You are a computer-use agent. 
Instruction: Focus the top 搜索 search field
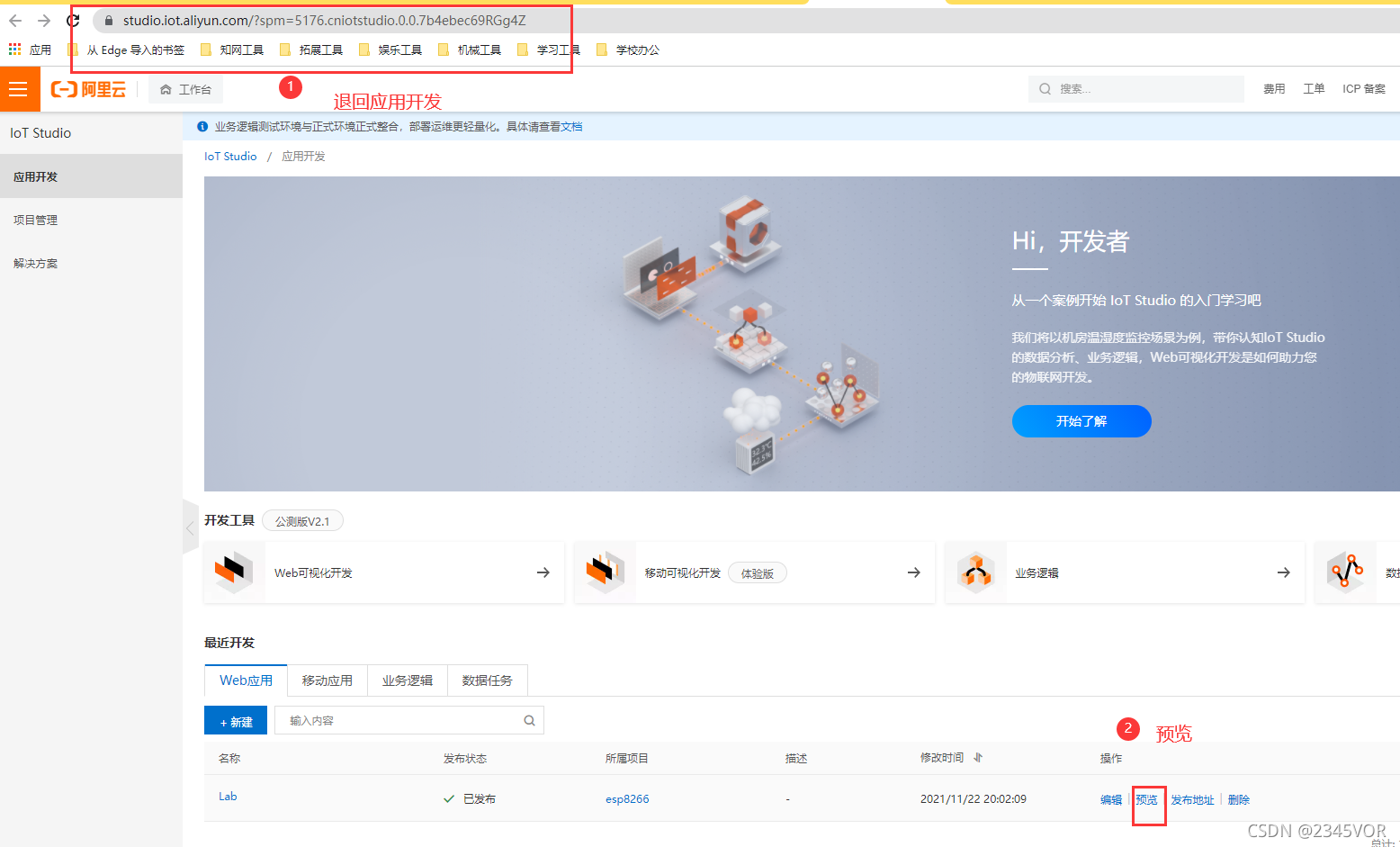point(1136,89)
